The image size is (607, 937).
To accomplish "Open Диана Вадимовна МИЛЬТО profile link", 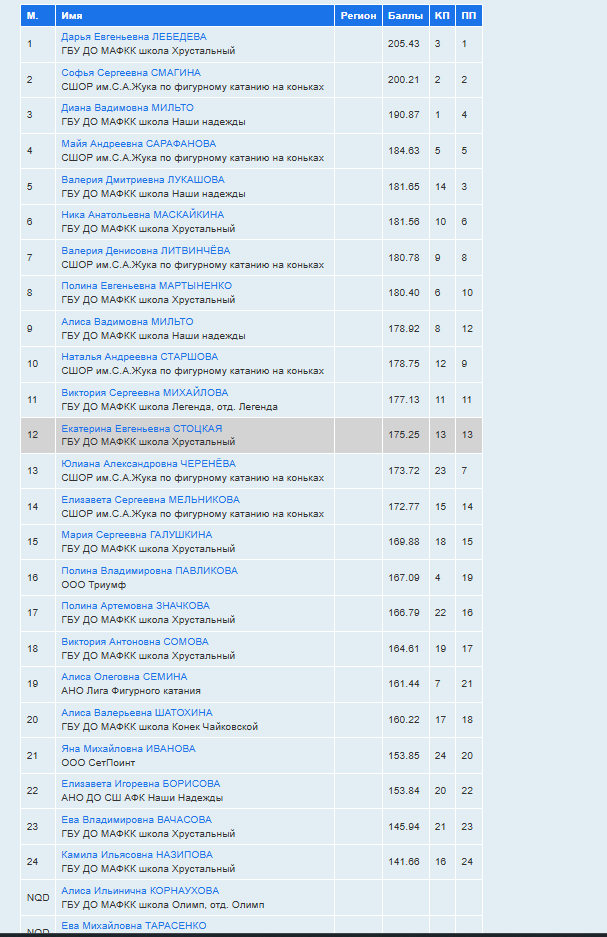I will (127, 108).
